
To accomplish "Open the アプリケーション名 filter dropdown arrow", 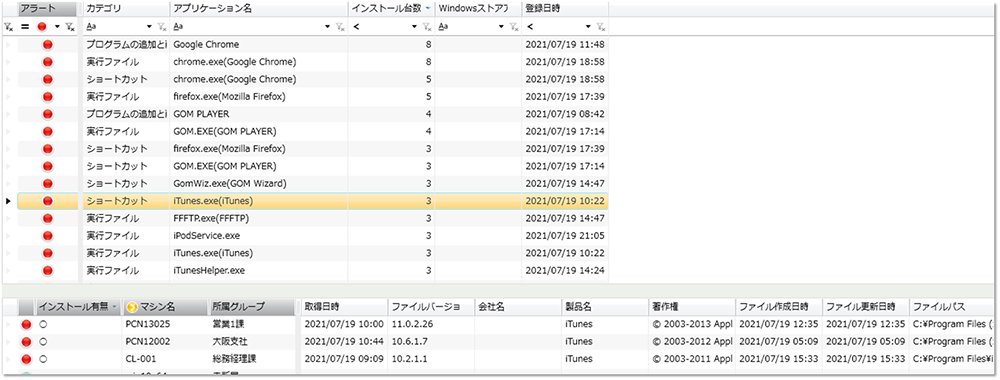I will (328, 27).
